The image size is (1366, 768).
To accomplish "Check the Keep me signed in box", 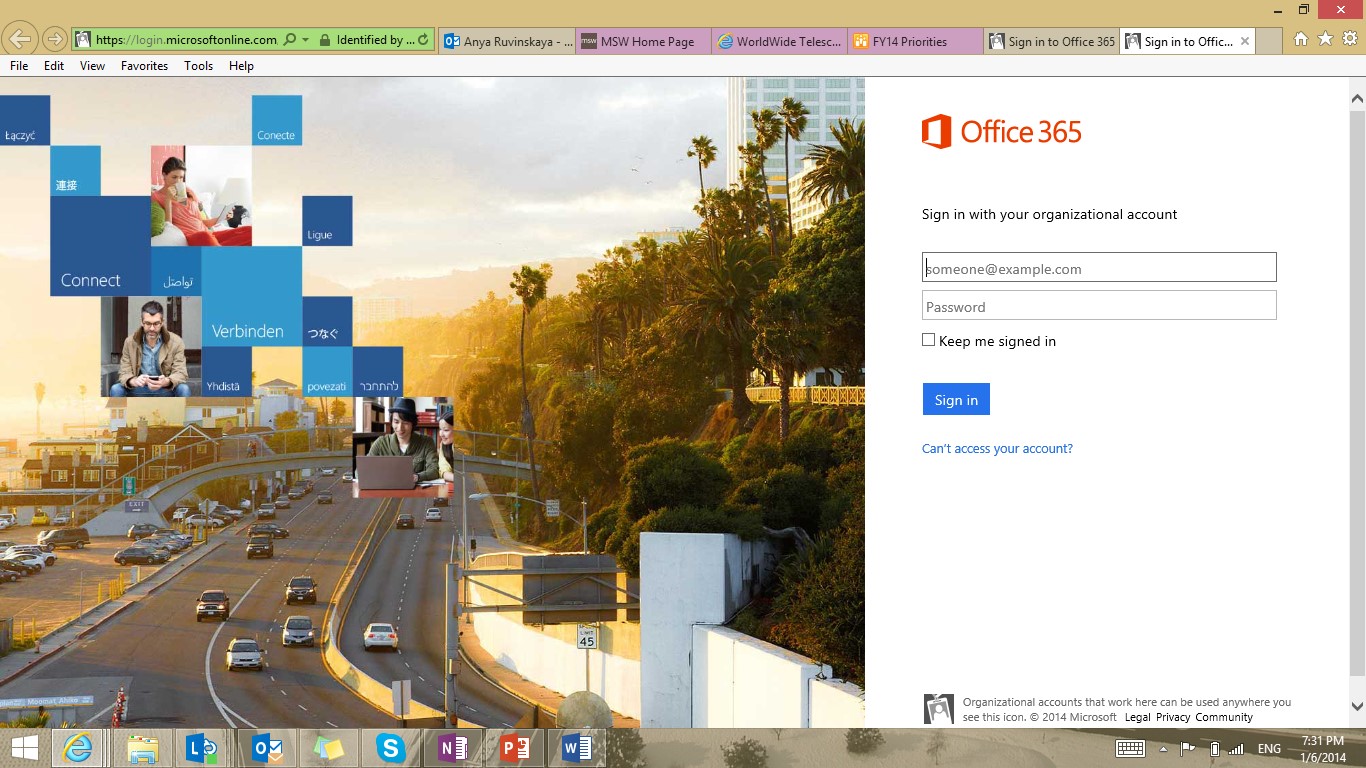I will (x=928, y=340).
